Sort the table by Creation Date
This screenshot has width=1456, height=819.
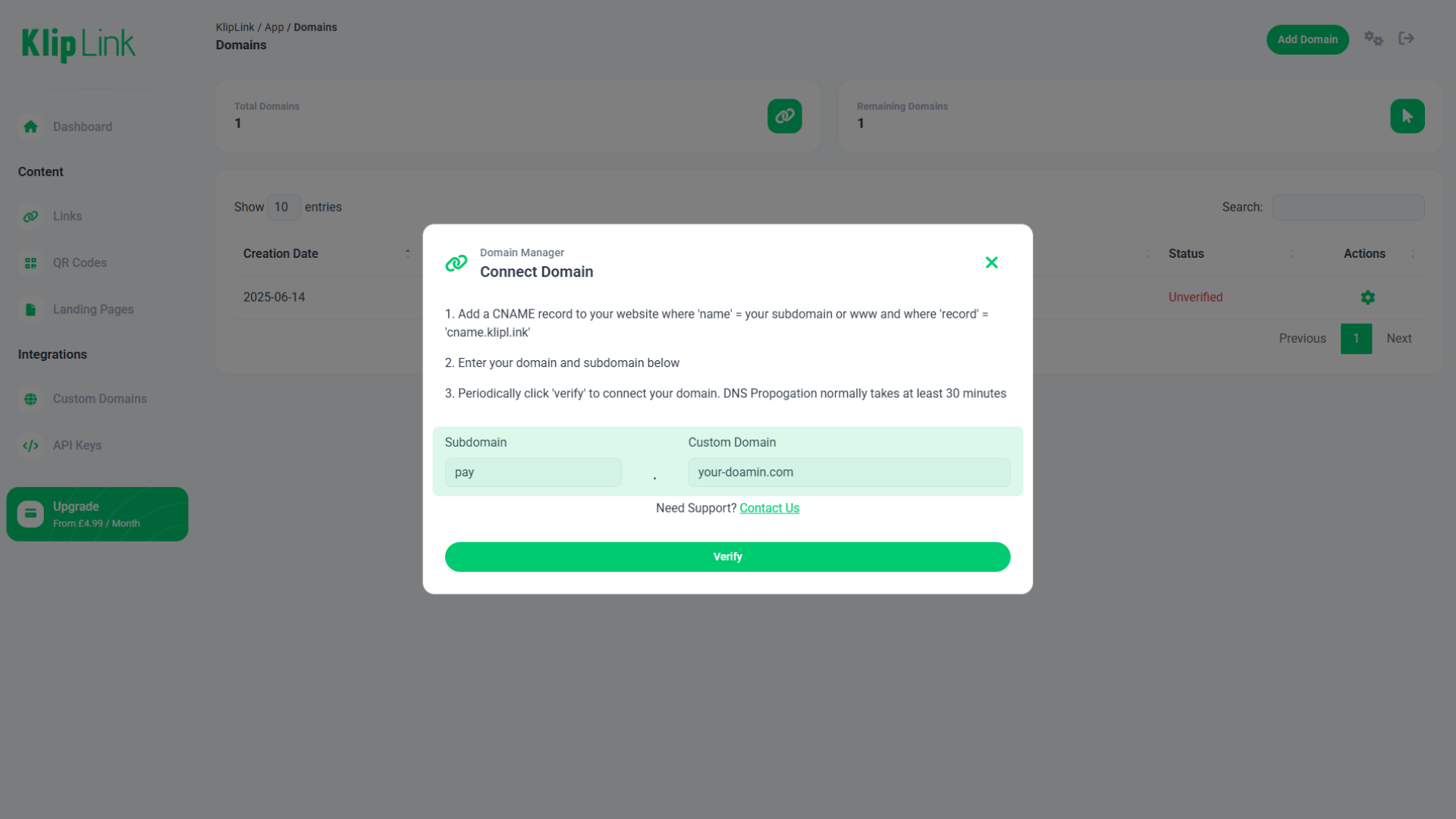tap(280, 253)
